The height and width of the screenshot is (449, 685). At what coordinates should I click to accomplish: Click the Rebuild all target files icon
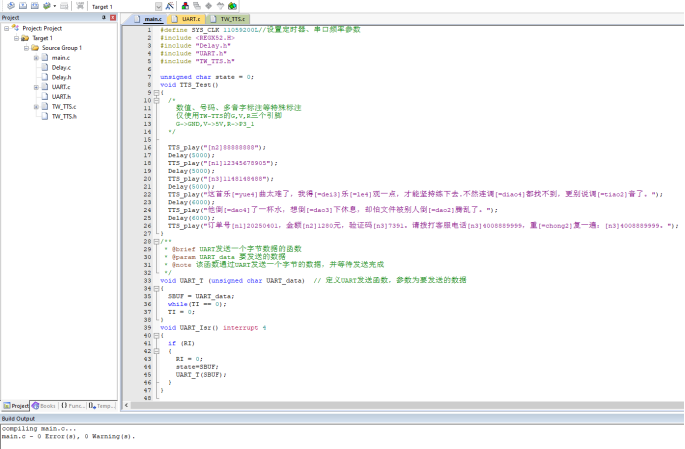35,6
